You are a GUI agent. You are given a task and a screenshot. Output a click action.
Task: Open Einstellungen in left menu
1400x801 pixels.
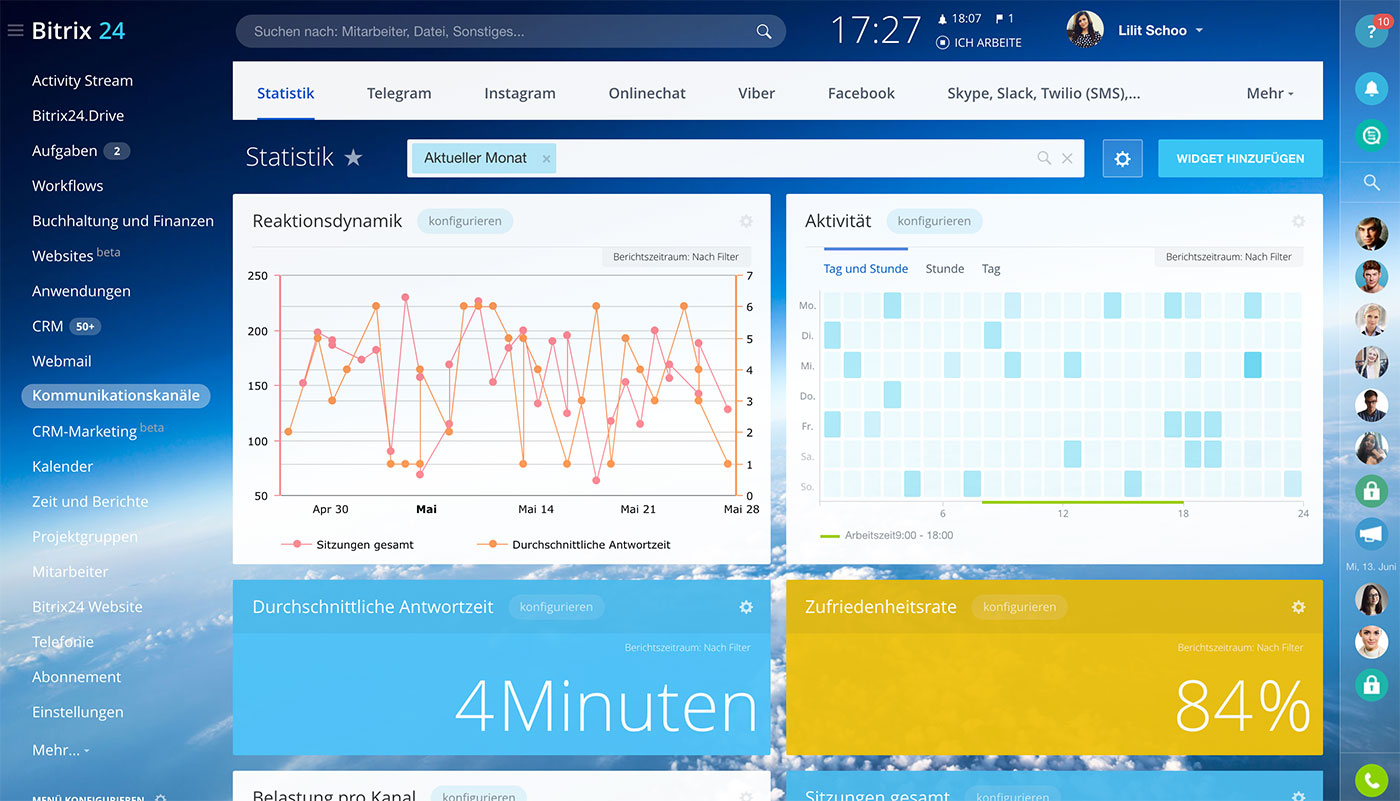[78, 712]
